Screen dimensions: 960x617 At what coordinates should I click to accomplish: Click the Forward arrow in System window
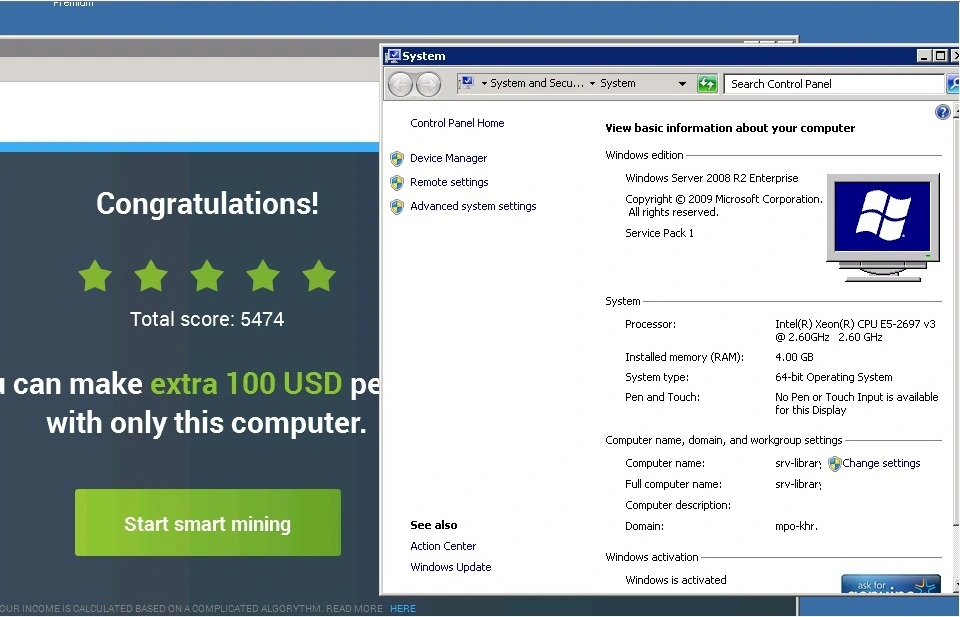click(428, 84)
